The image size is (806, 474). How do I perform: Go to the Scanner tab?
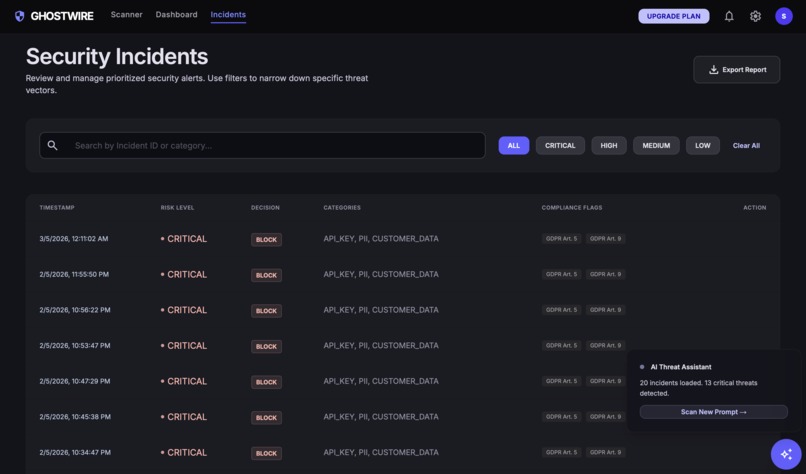pos(126,14)
